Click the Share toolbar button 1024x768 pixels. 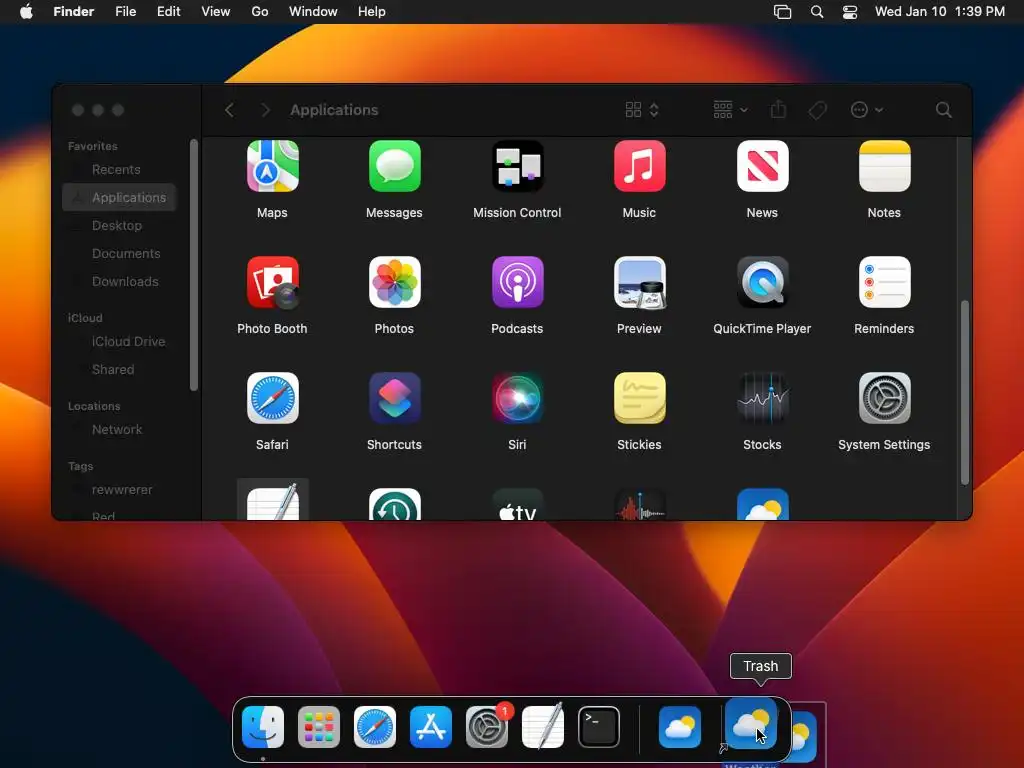coord(778,110)
